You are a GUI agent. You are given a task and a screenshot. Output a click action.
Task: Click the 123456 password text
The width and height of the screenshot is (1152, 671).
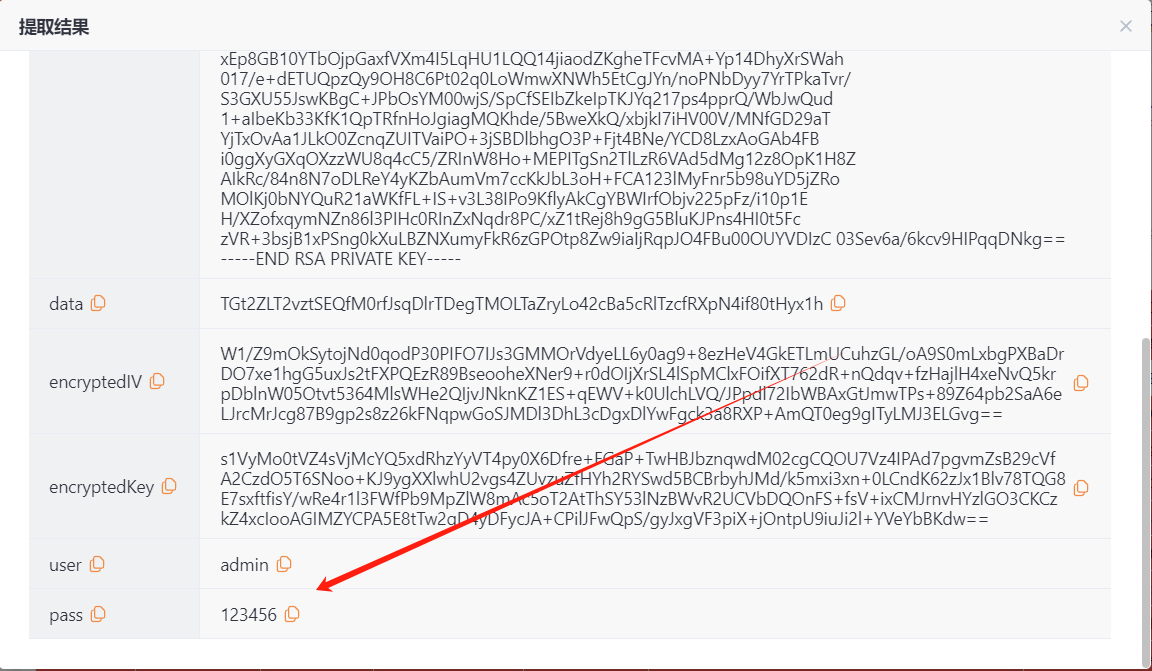248,614
